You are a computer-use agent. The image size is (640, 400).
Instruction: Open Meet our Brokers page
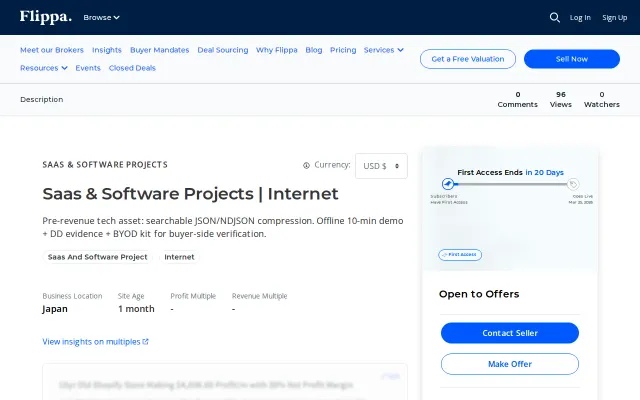(x=52, y=50)
